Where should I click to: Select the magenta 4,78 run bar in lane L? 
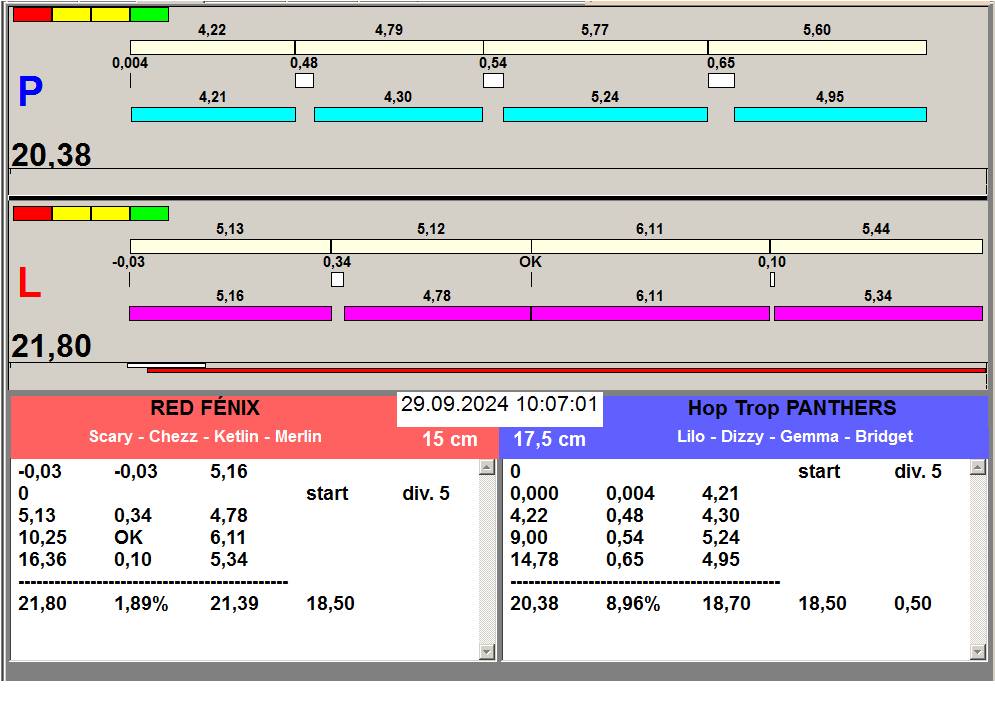[x=436, y=314]
